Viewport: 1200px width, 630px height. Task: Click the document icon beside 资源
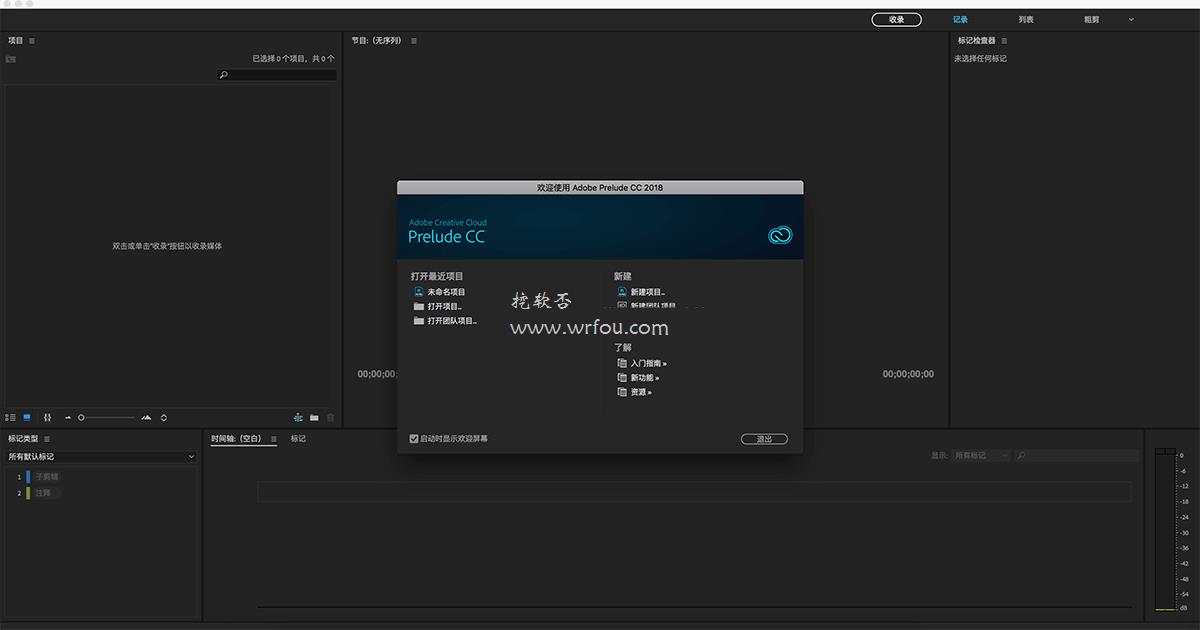pyautogui.click(x=622, y=392)
